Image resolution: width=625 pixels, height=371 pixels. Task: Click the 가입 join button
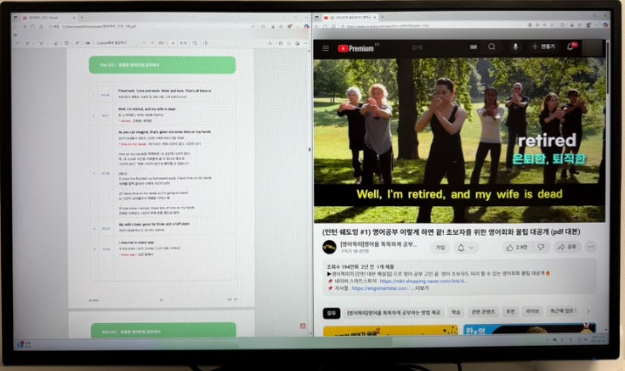(440, 247)
